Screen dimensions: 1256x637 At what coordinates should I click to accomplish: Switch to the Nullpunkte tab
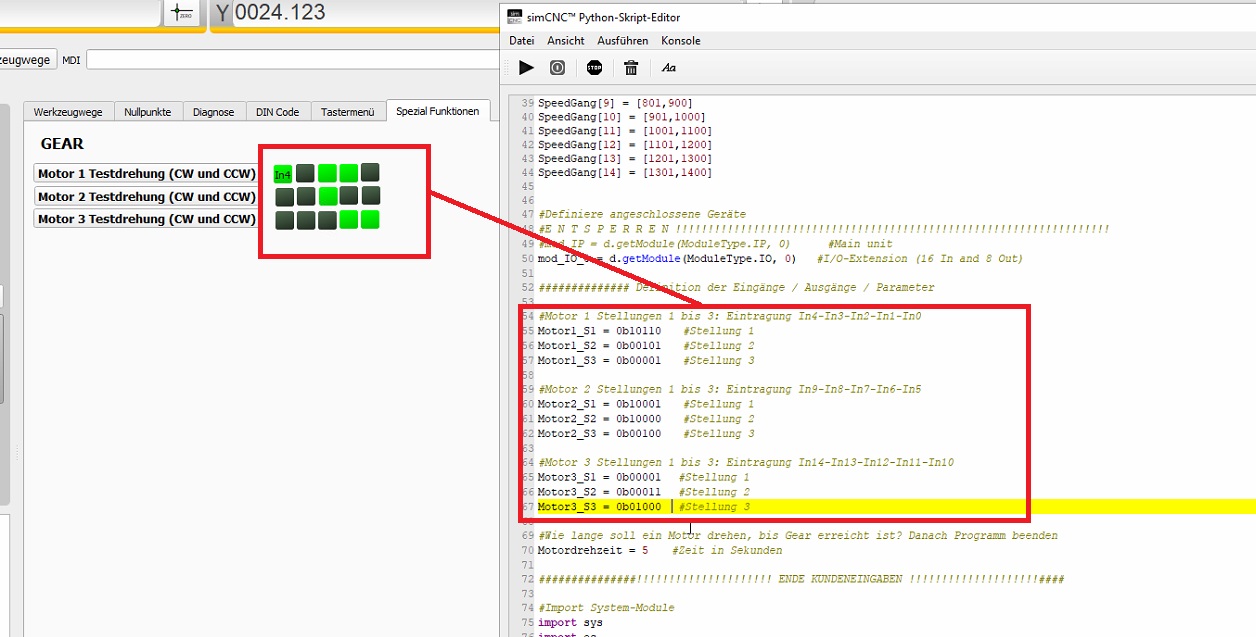click(x=148, y=112)
